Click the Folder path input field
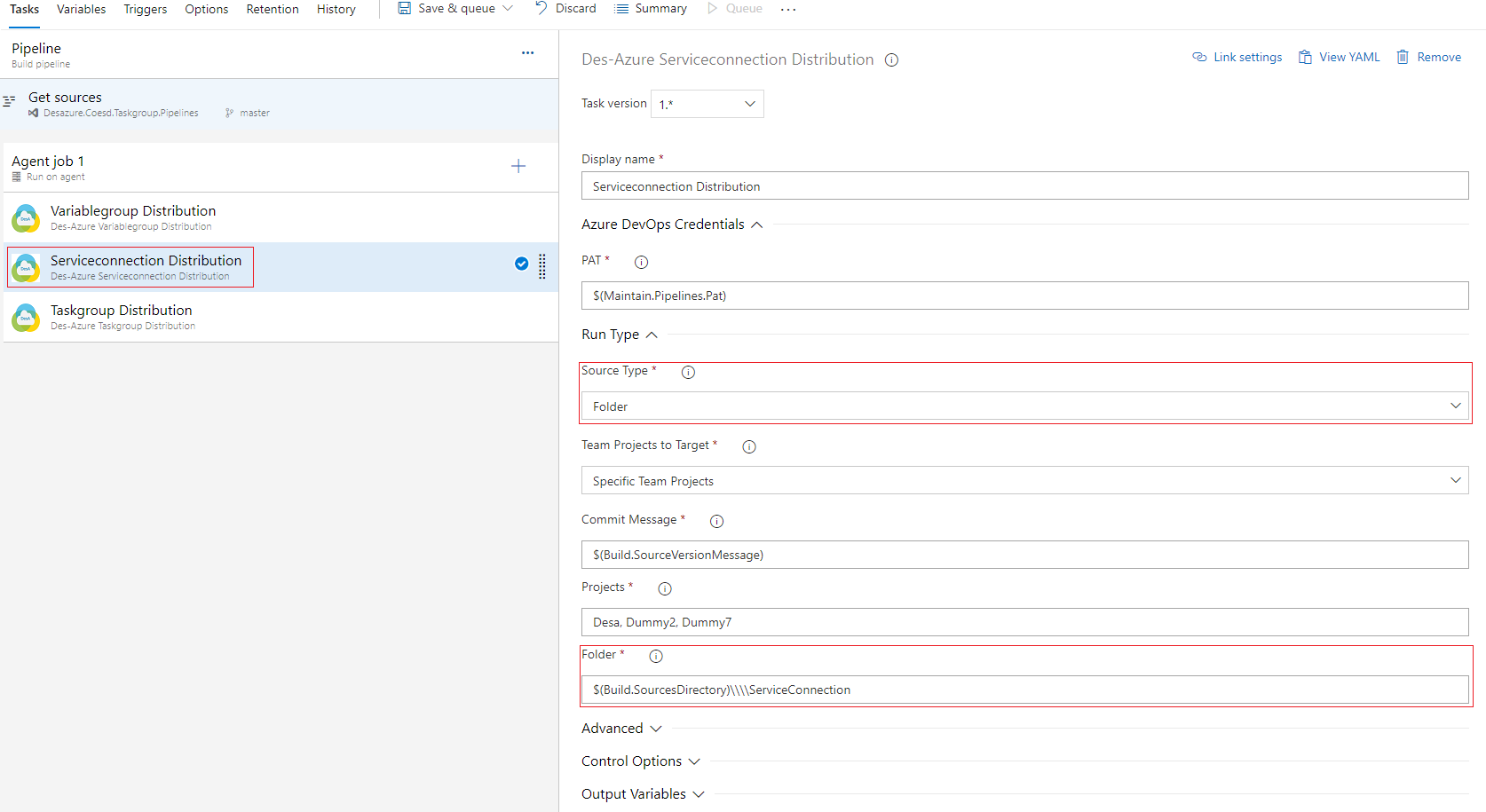1486x812 pixels. click(x=1024, y=690)
